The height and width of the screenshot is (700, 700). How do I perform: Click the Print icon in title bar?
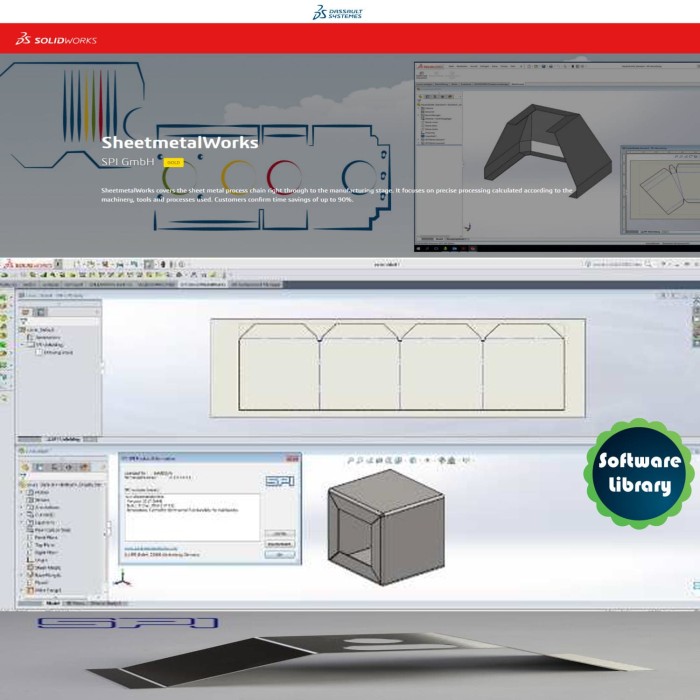pyautogui.click(x=120, y=265)
